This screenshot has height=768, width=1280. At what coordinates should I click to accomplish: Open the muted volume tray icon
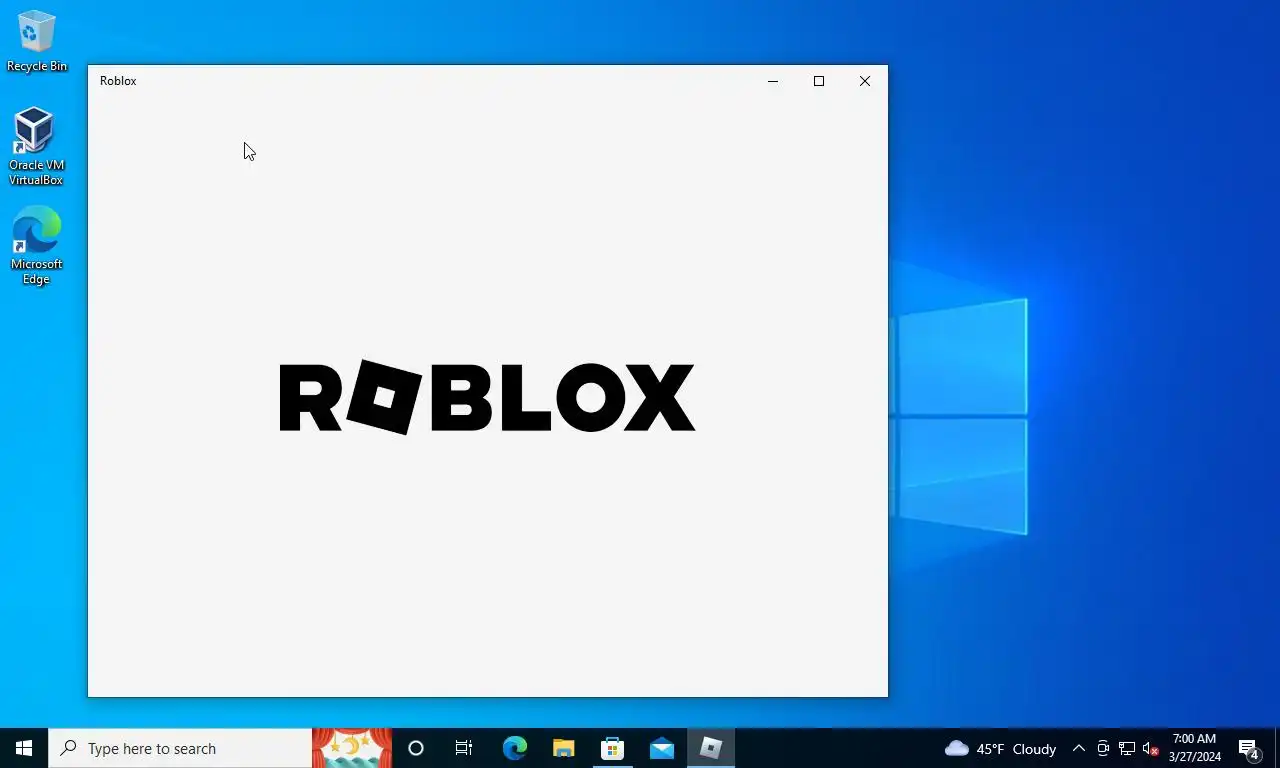1151,748
